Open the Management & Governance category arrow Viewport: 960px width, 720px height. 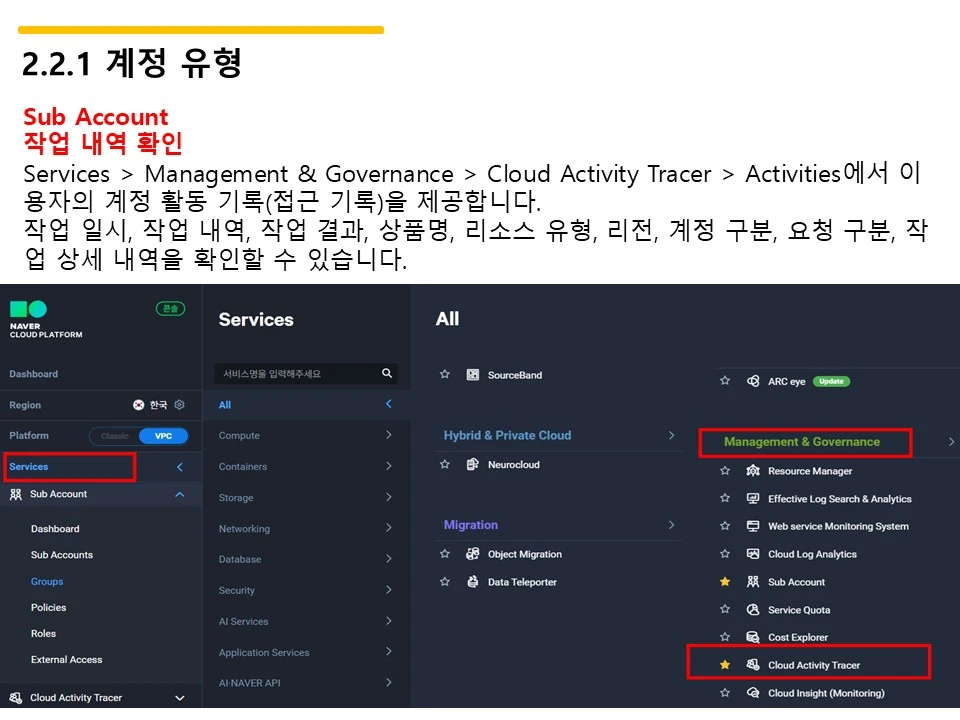click(x=950, y=441)
